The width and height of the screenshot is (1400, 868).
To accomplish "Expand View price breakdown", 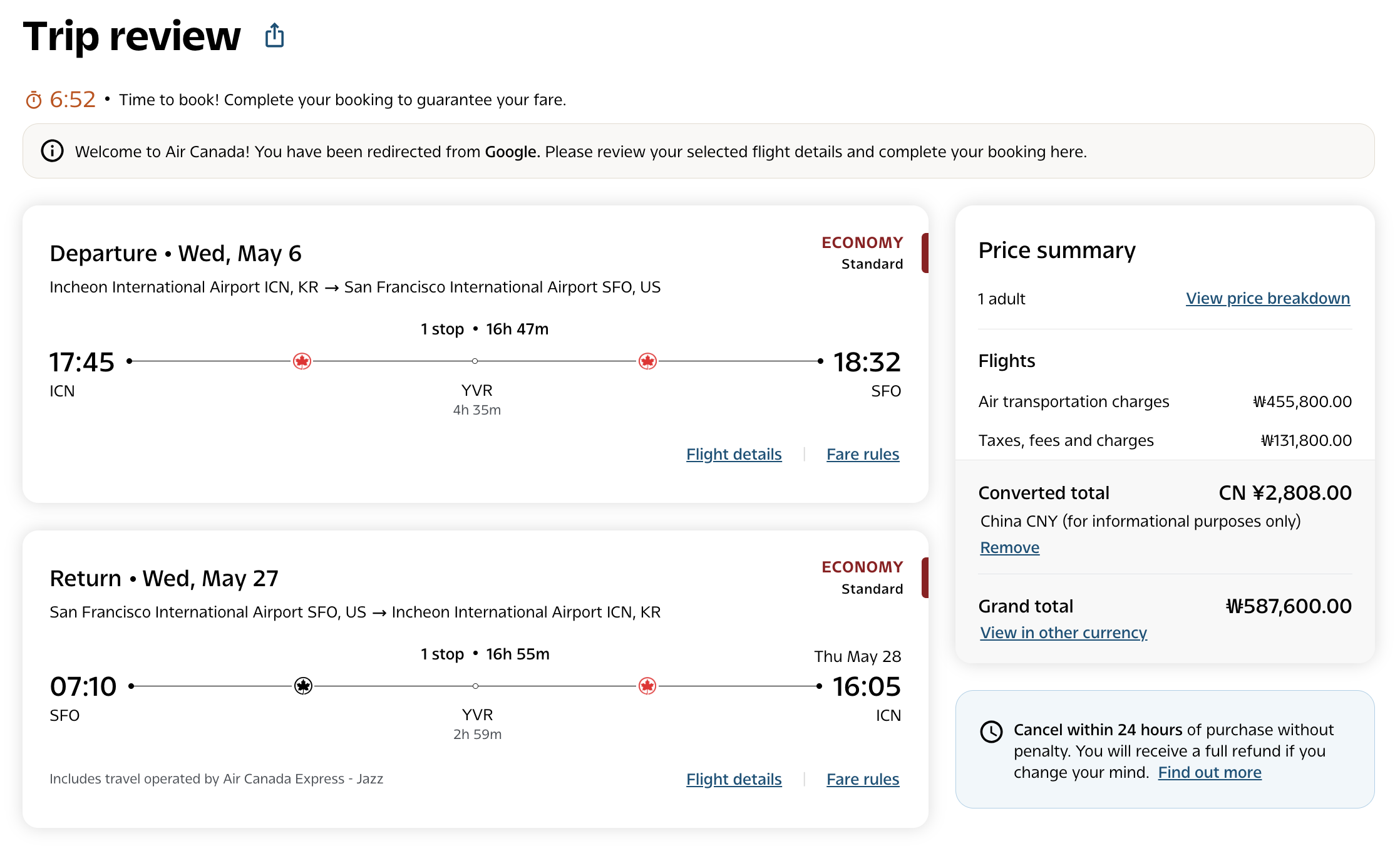I will 1267,298.
